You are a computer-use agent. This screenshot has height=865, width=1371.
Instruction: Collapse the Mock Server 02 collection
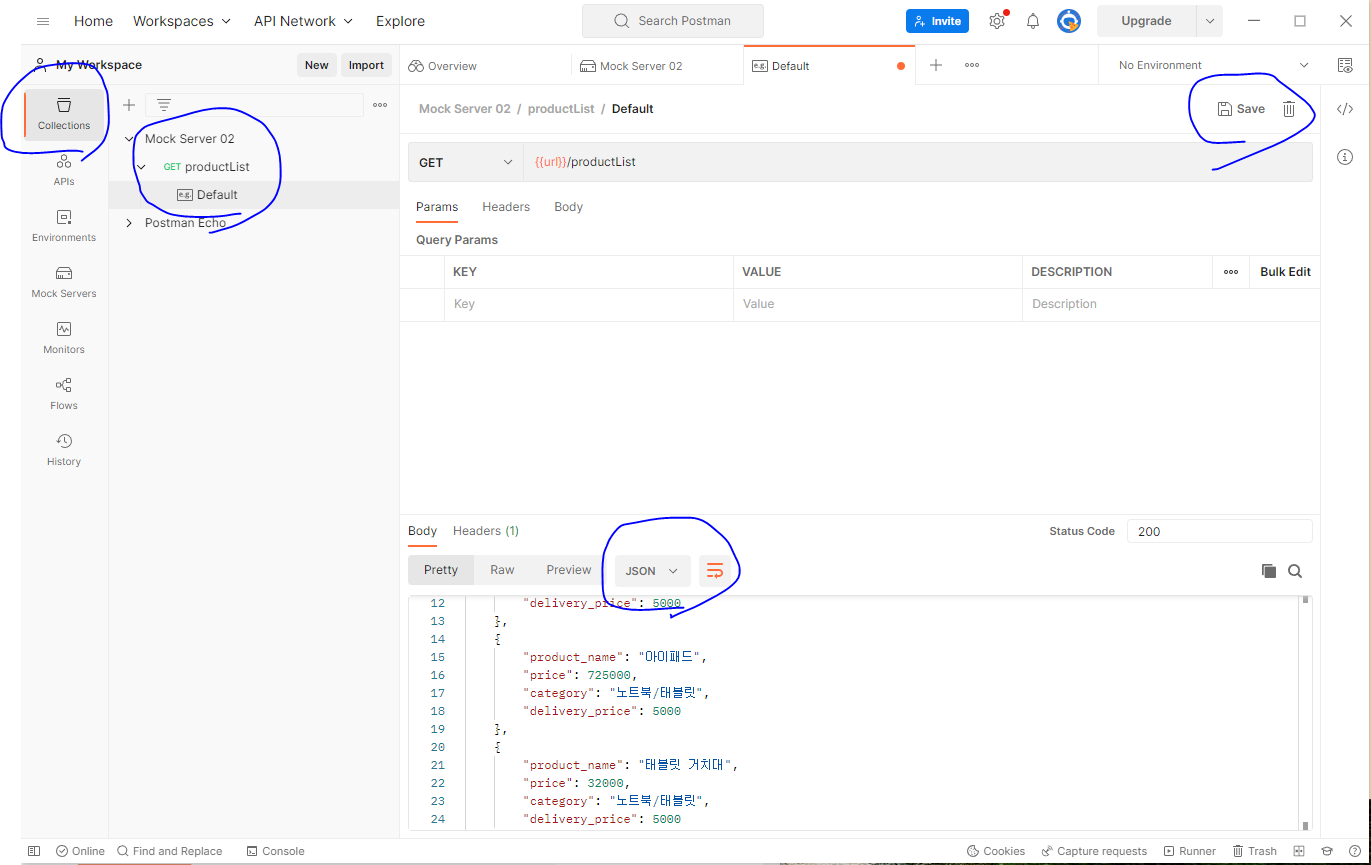pos(129,139)
